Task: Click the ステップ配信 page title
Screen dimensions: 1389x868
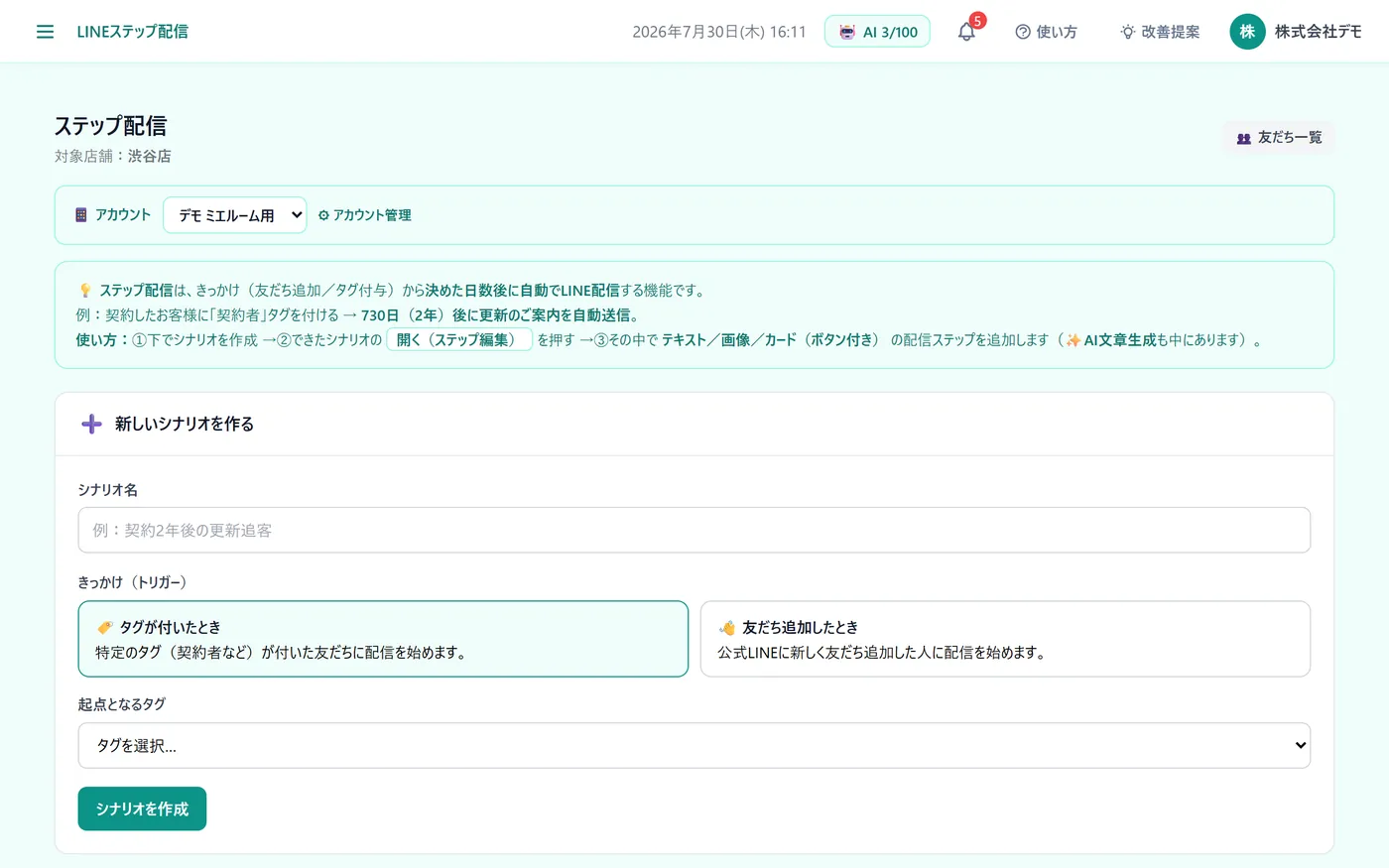Action: pos(111,126)
